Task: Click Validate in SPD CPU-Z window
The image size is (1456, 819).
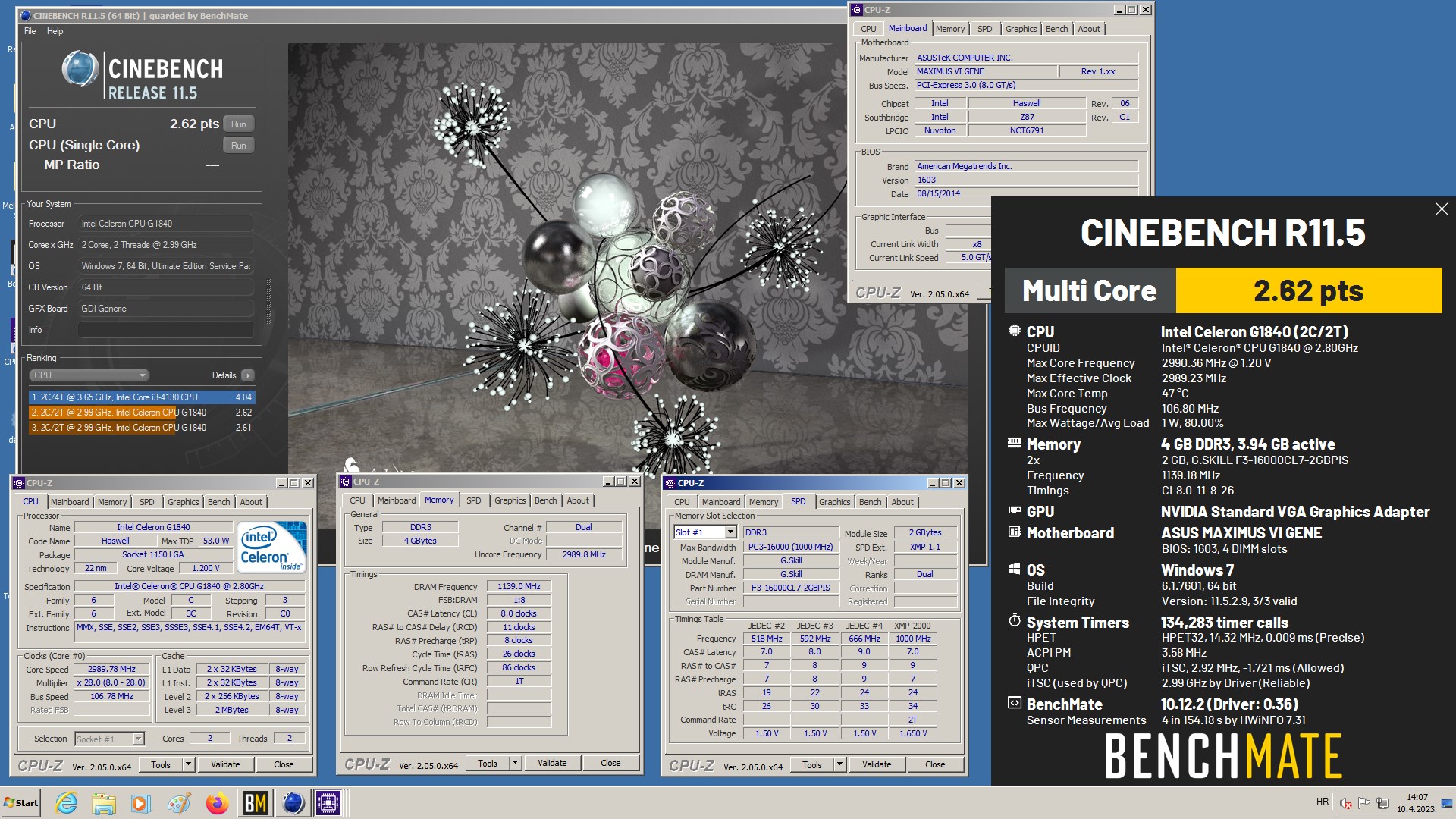Action: click(x=877, y=764)
